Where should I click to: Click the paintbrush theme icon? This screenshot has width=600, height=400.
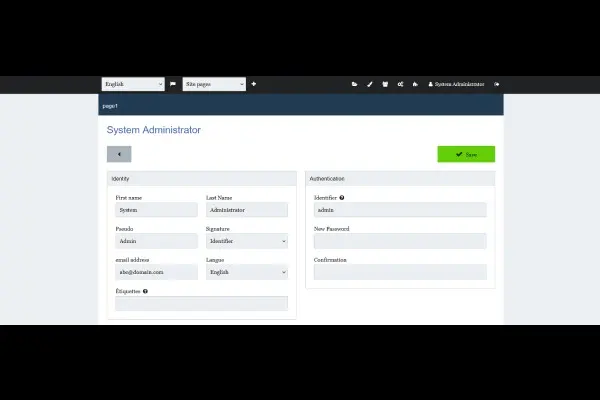tap(369, 84)
